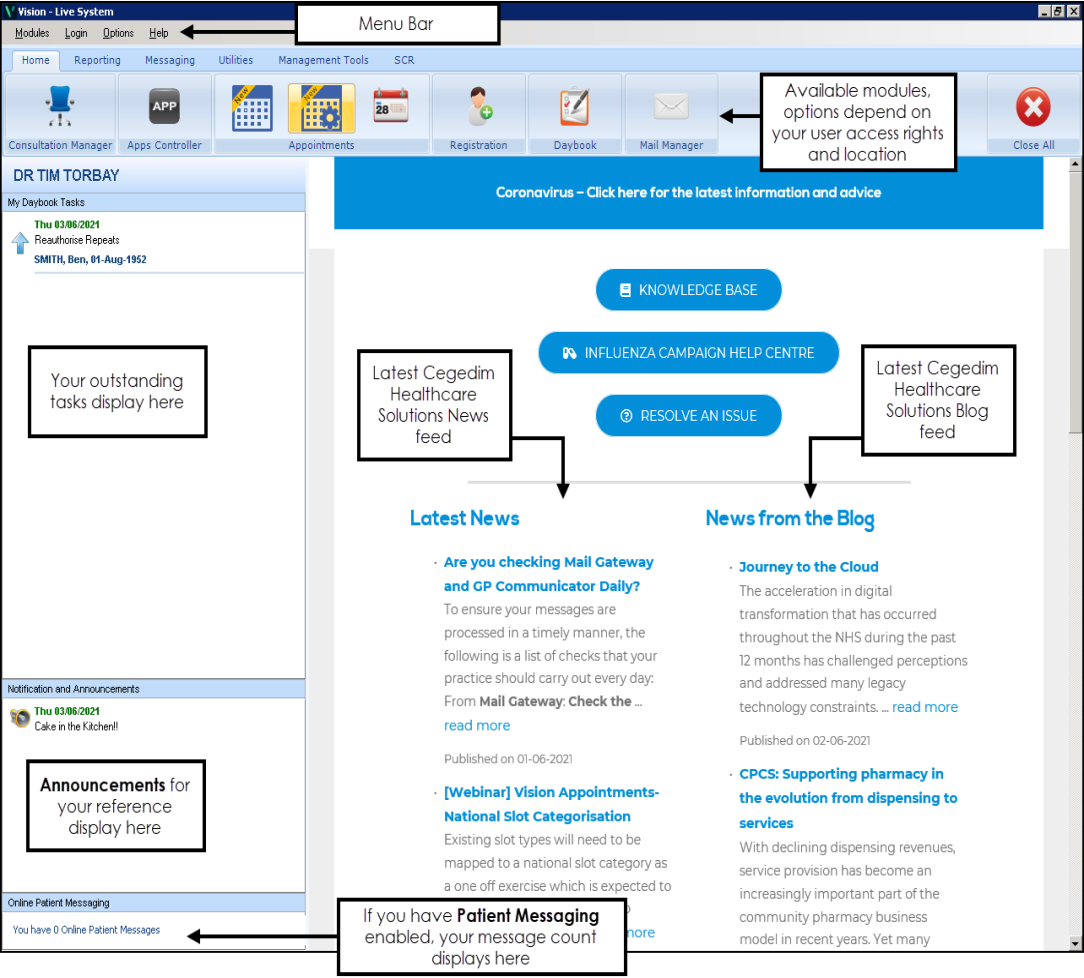
Task: Switch to the Messaging tab
Action: coord(170,60)
